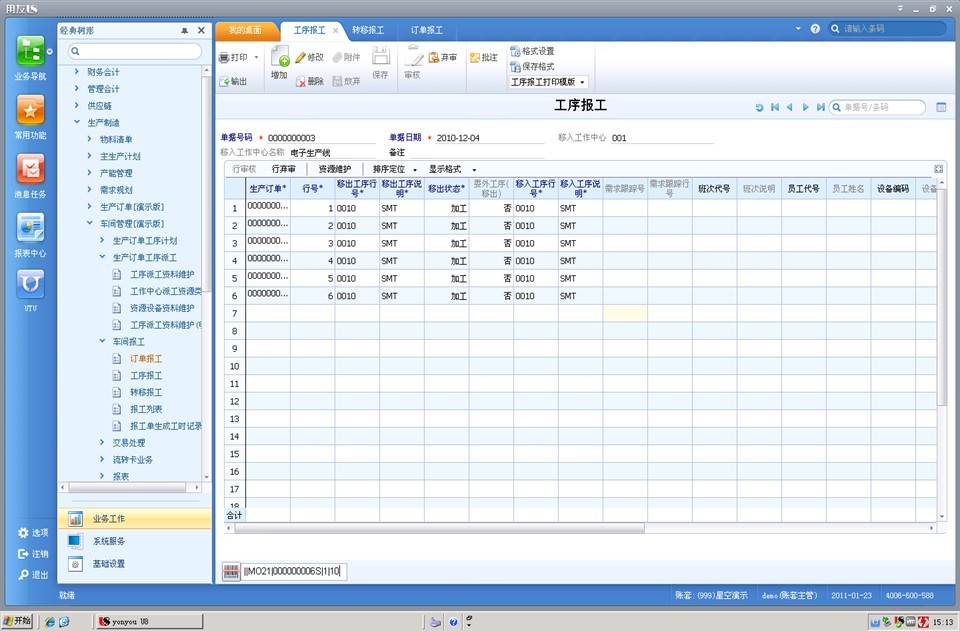Click the 保存 save floppy icon
The height and width of the screenshot is (632, 960).
(x=381, y=56)
